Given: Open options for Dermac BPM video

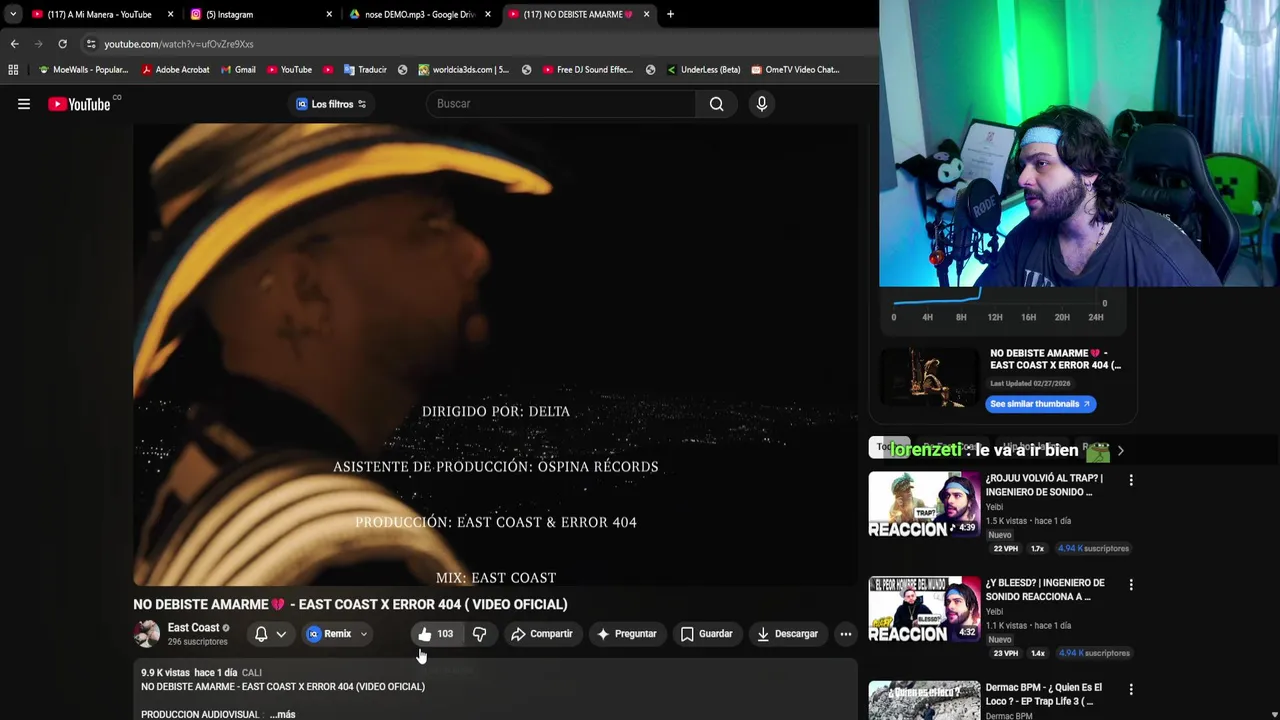Looking at the screenshot, I should point(1131,690).
